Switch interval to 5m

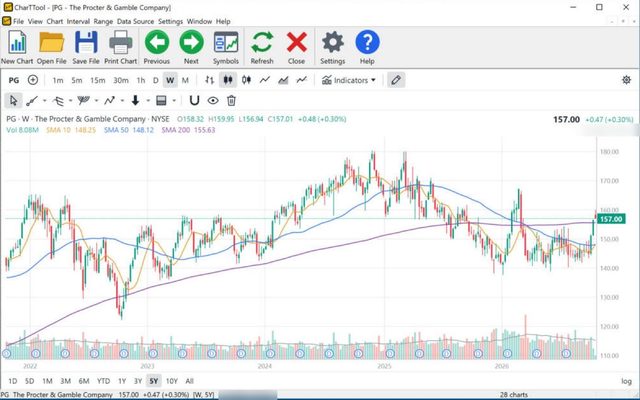[77, 80]
